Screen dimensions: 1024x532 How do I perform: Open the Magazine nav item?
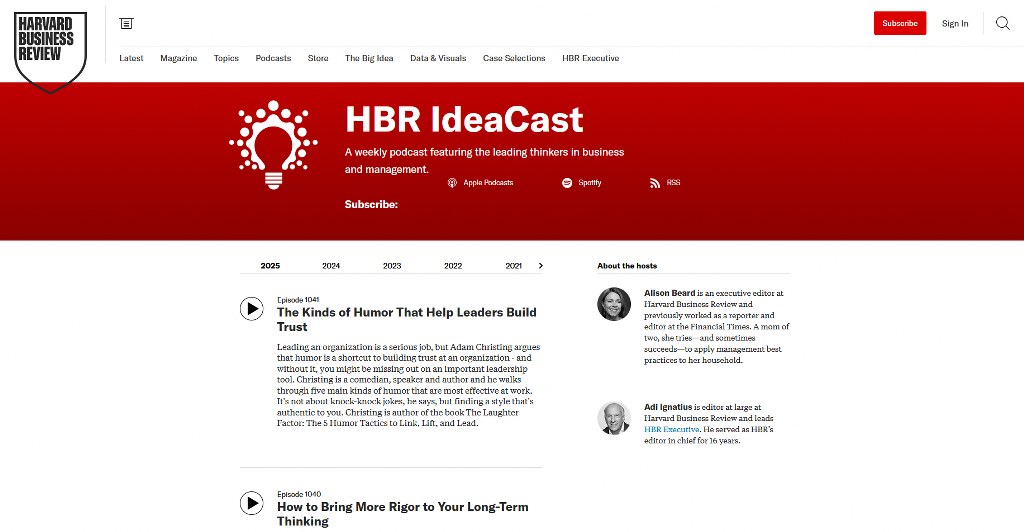click(178, 58)
